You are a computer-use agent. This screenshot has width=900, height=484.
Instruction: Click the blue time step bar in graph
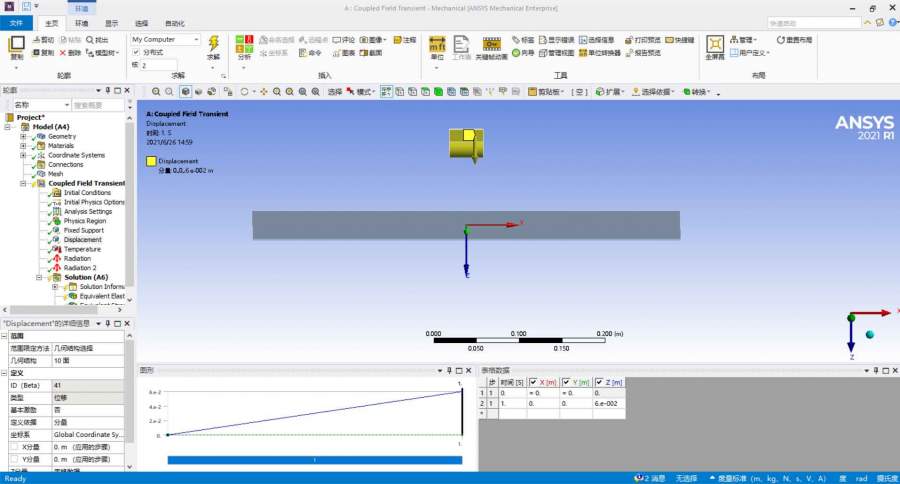315,460
